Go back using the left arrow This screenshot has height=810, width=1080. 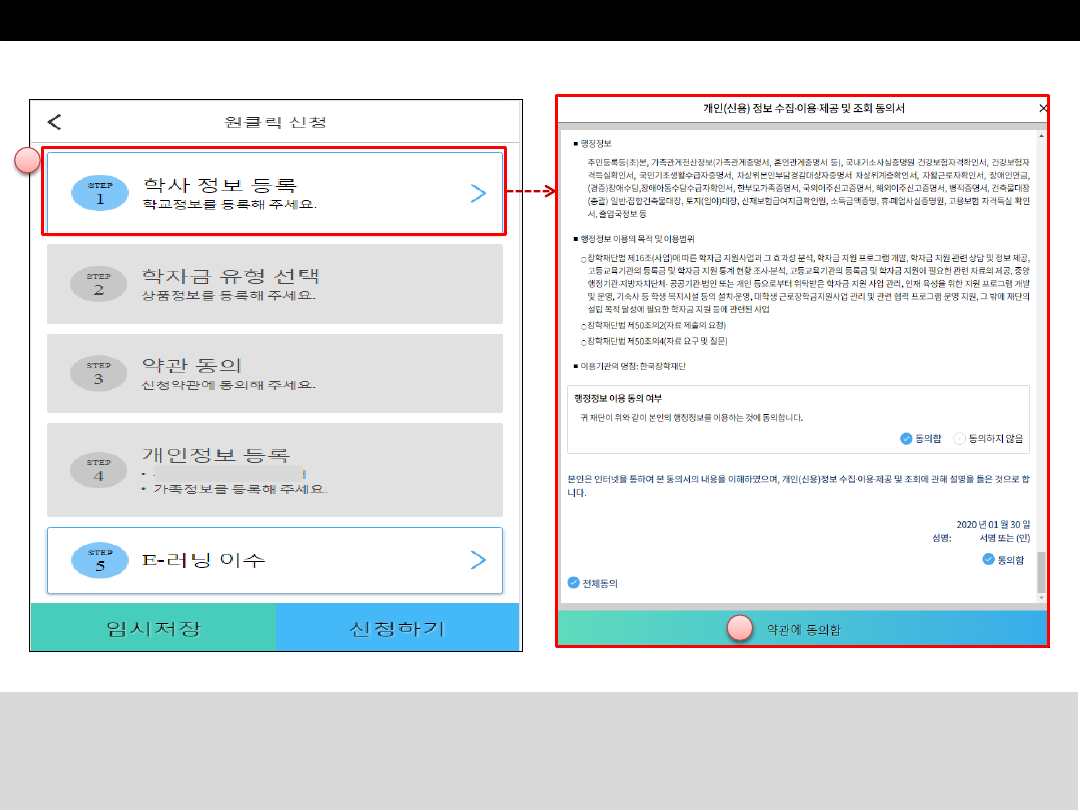55,122
